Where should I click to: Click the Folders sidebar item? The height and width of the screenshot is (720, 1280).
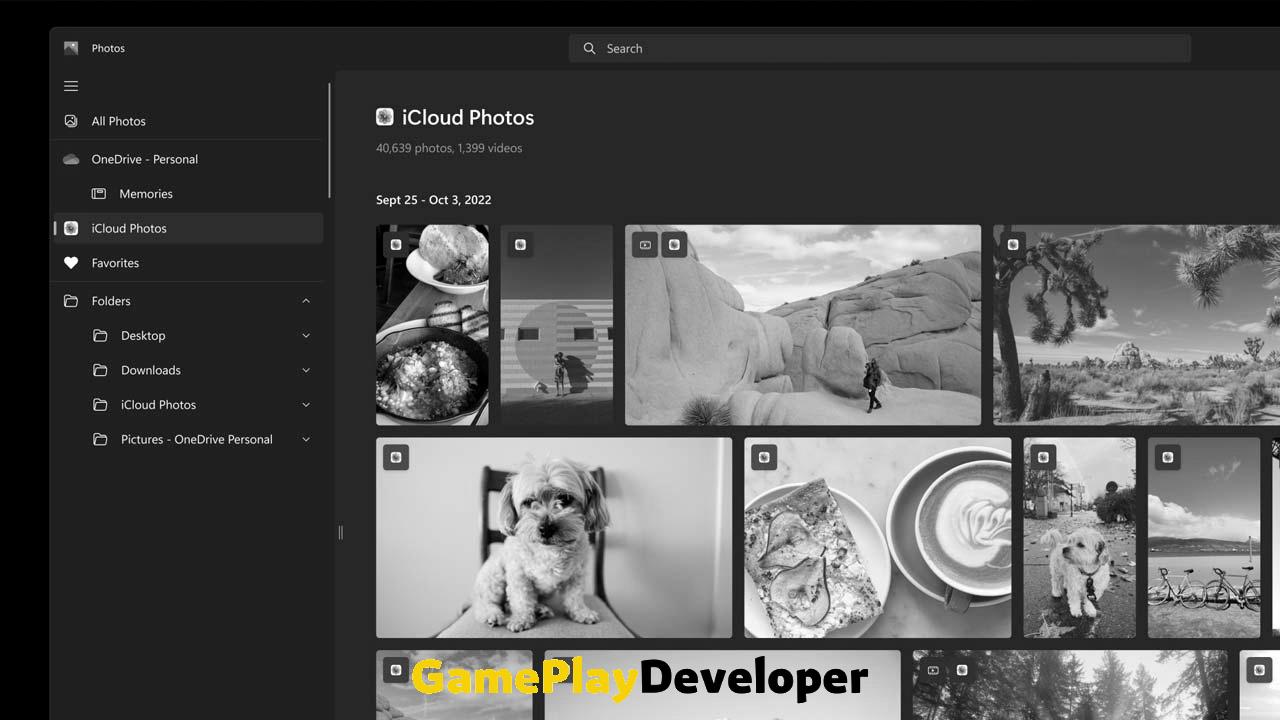click(189, 301)
